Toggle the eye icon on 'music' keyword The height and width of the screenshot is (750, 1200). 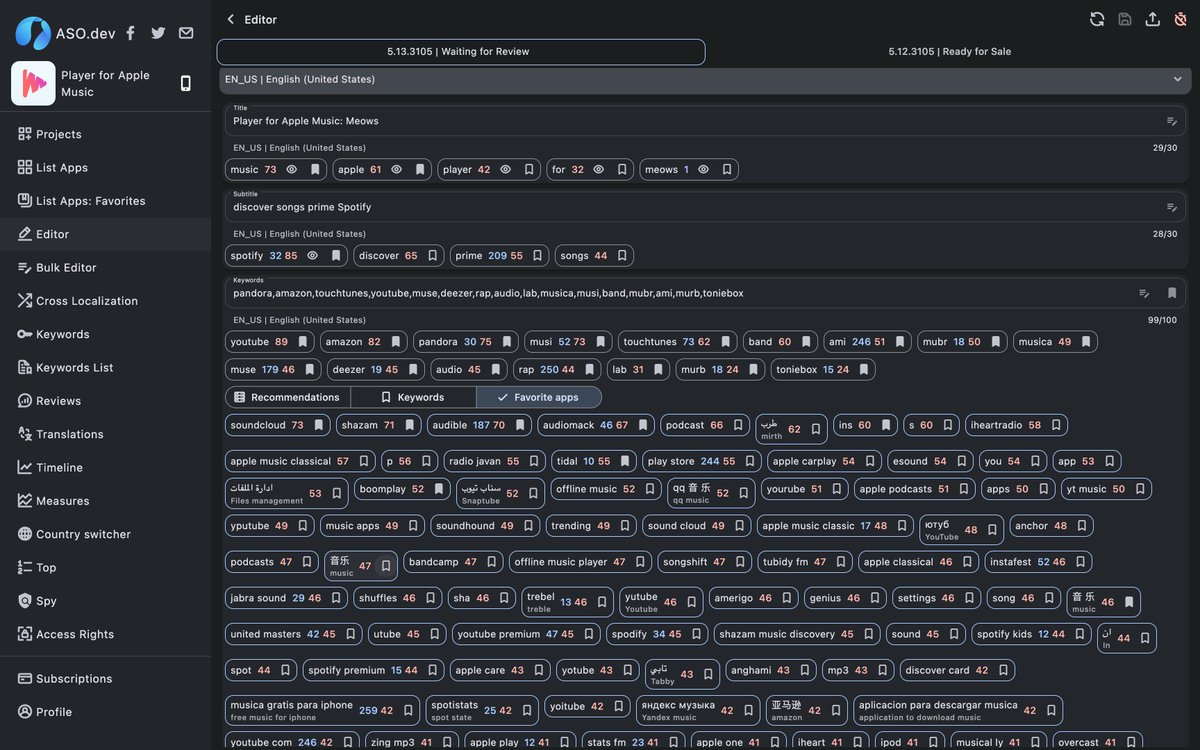pyautogui.click(x=292, y=170)
